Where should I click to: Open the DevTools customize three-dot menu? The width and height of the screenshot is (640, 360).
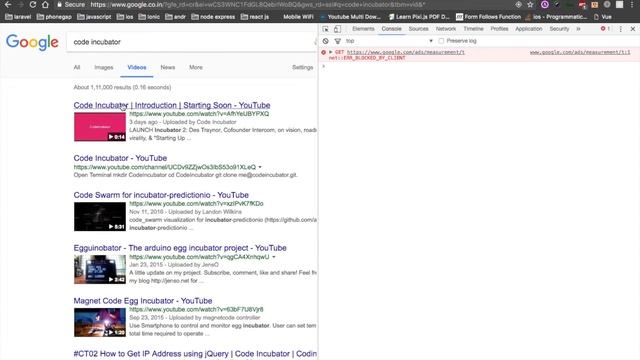620,29
